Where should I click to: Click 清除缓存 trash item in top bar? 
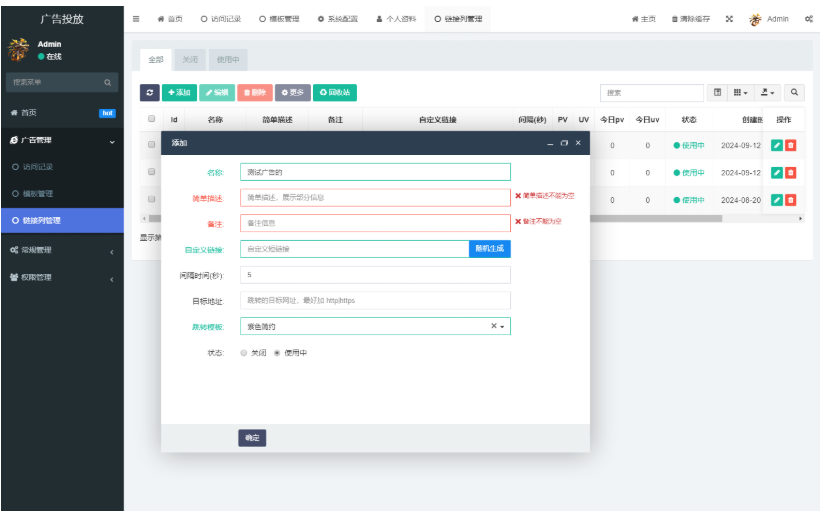coord(691,19)
